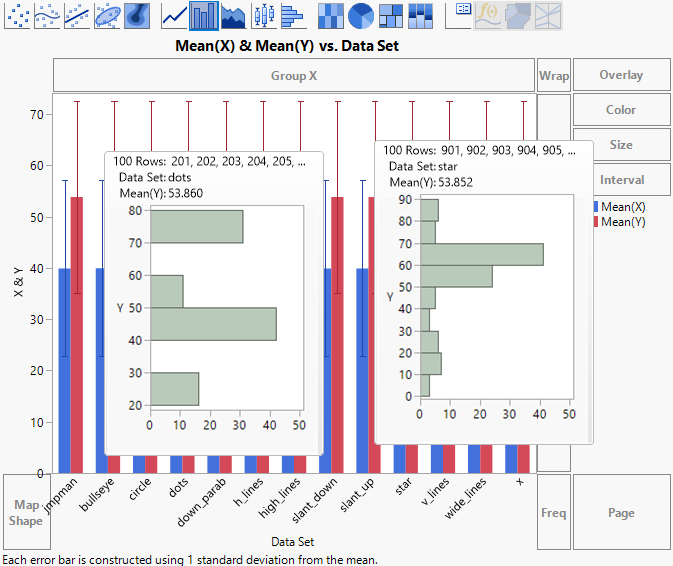Click the Wrap drop zone
673x566 pixels.
(x=554, y=76)
